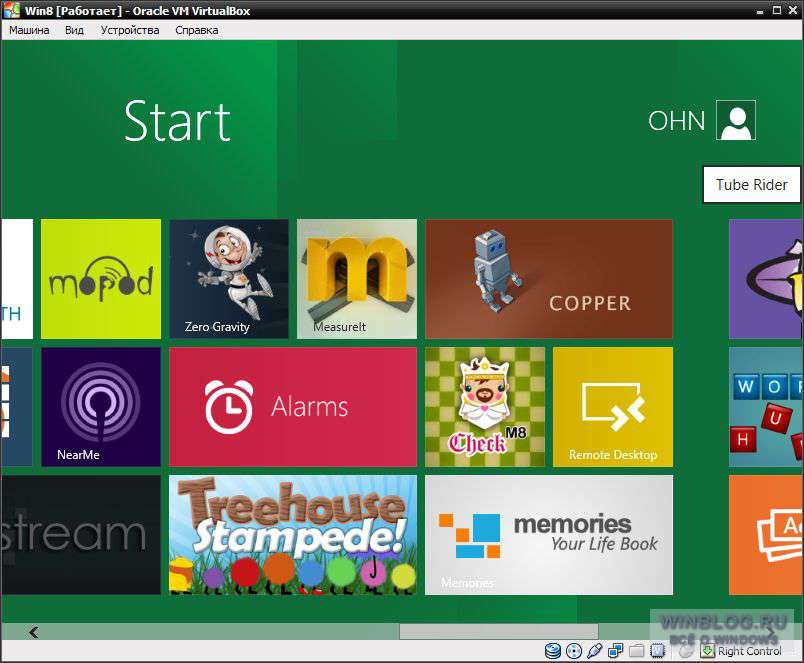Click the horizontal scrollbar thumb

coord(499,632)
